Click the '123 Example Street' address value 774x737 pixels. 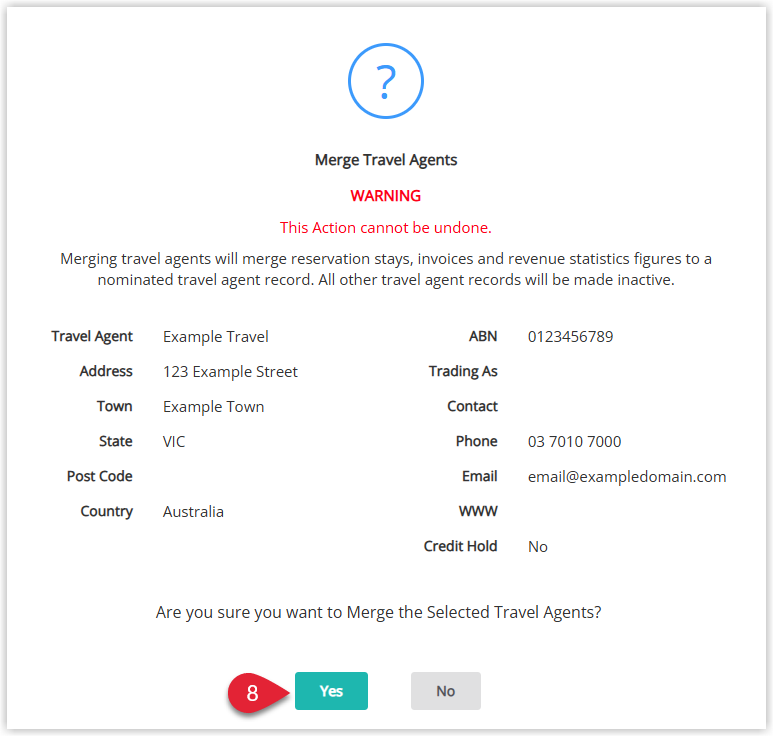pyautogui.click(x=231, y=372)
